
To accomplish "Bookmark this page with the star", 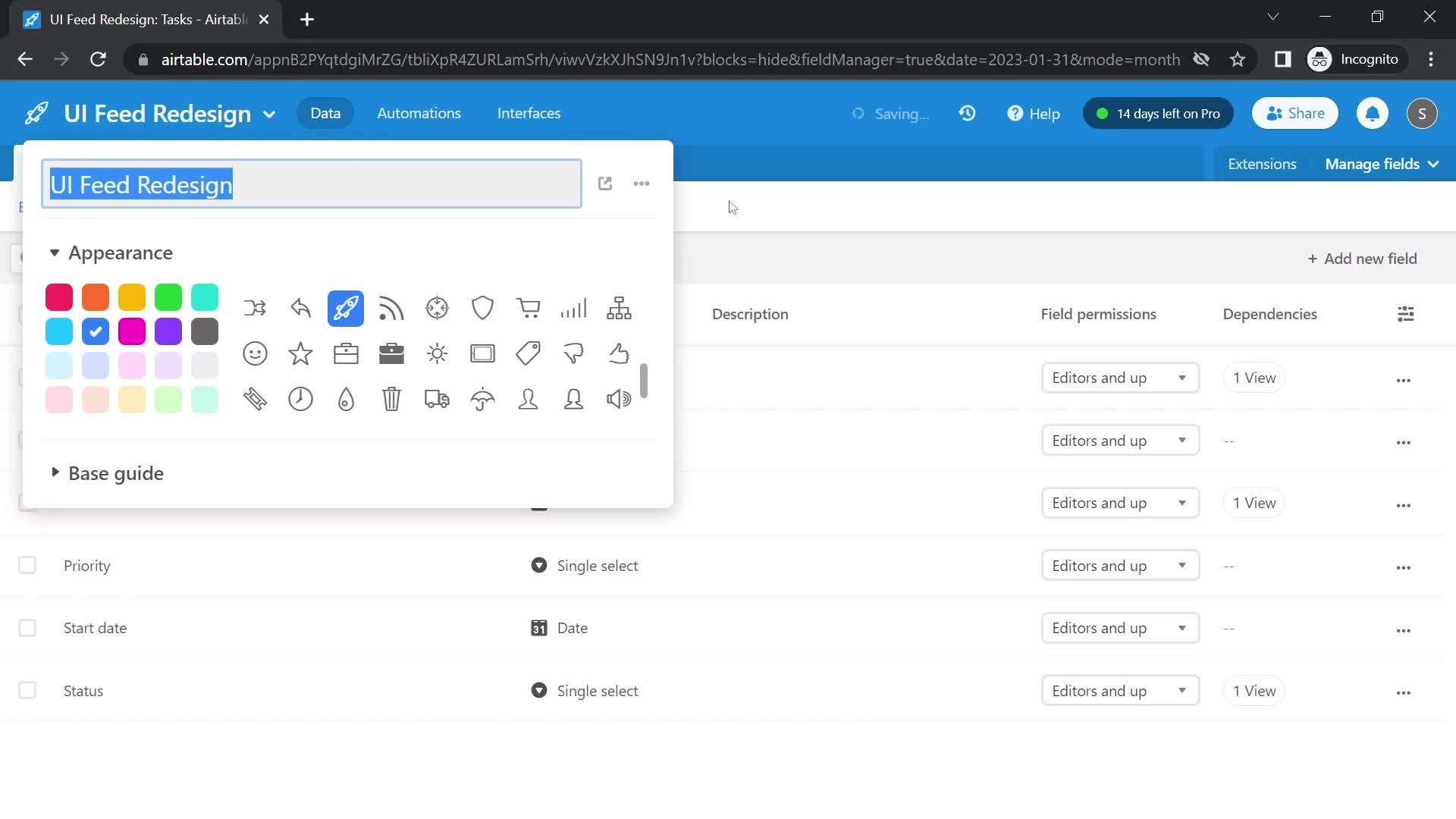I will click(x=1238, y=59).
